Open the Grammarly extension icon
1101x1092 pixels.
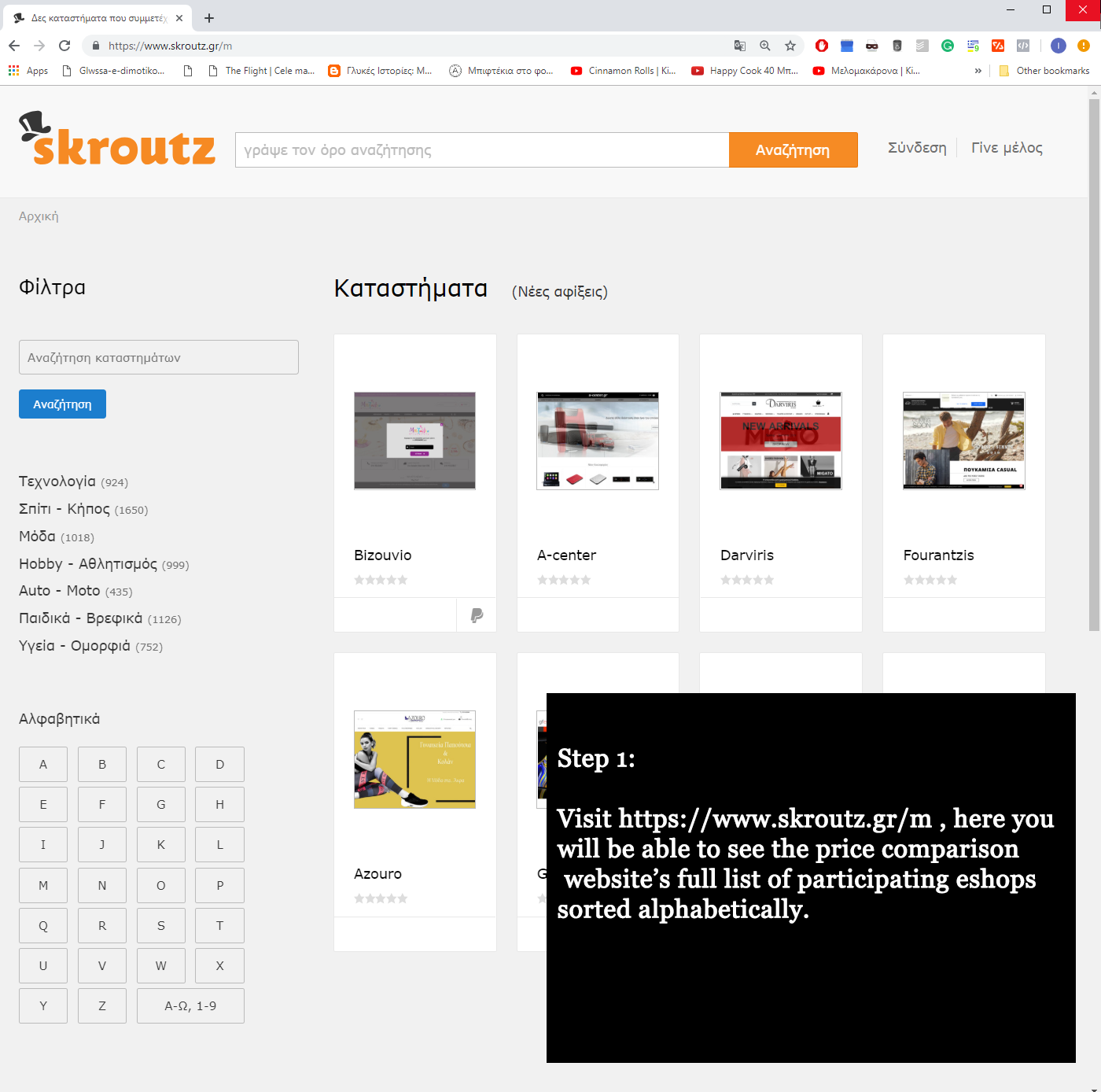pos(948,46)
